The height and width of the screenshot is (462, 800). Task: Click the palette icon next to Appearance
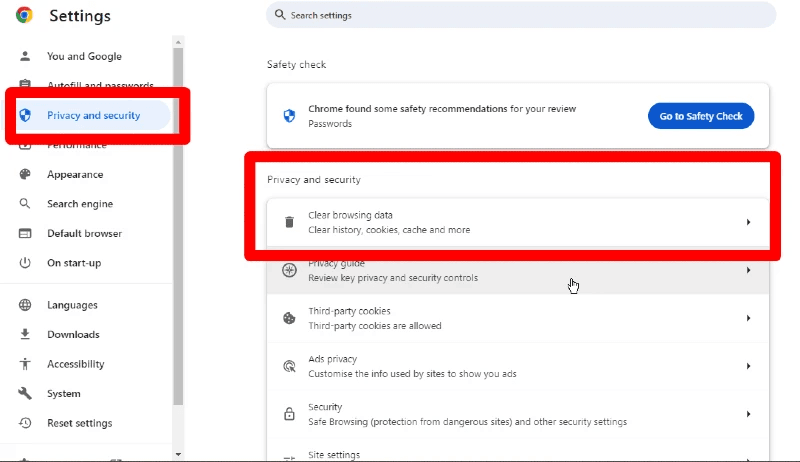click(x=26, y=174)
